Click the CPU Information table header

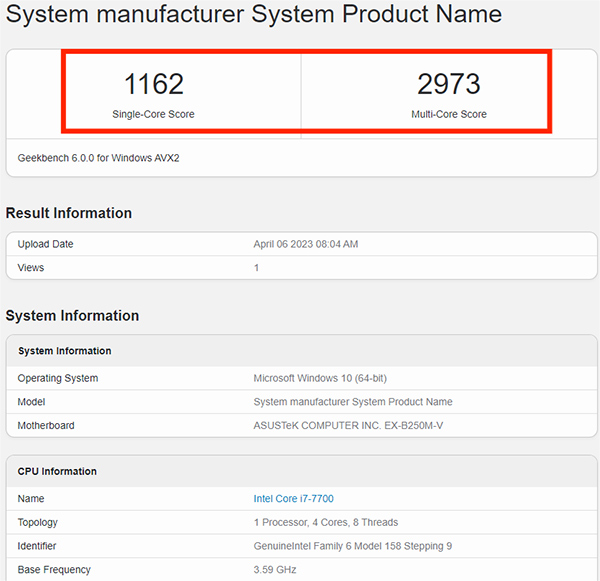point(57,471)
